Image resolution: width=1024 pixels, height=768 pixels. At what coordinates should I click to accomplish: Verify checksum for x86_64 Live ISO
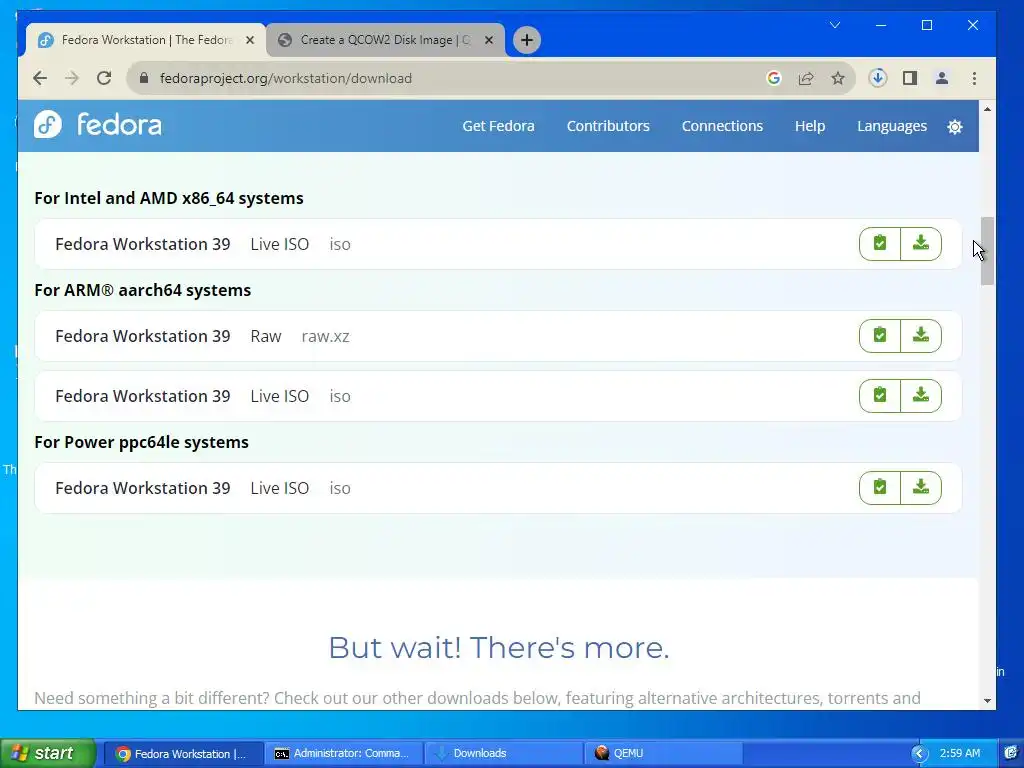point(880,244)
